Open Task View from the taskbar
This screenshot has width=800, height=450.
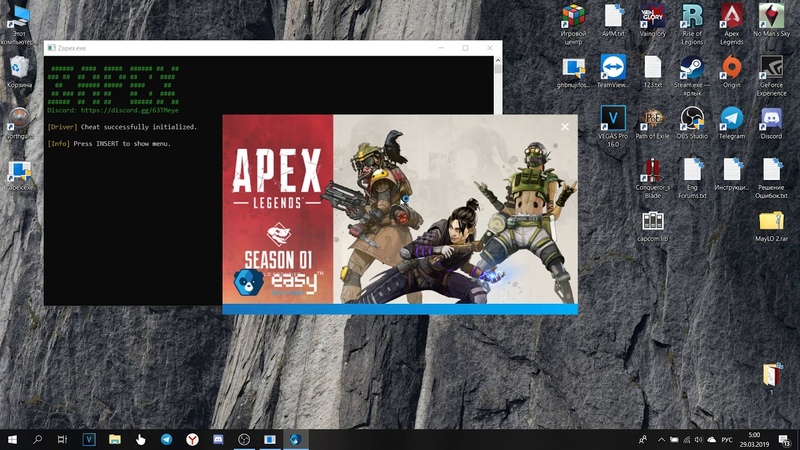62,439
